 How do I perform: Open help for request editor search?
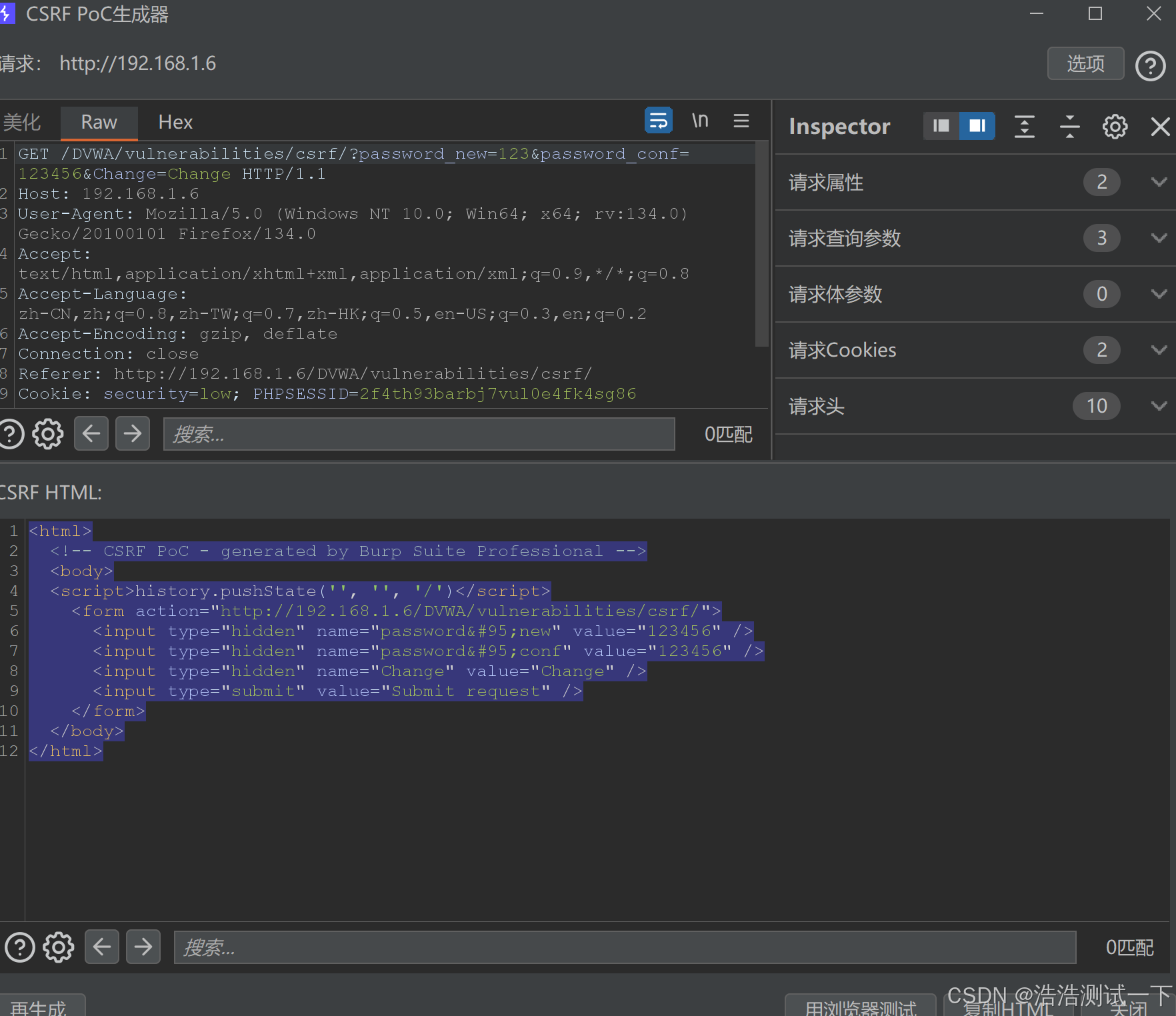[10, 434]
